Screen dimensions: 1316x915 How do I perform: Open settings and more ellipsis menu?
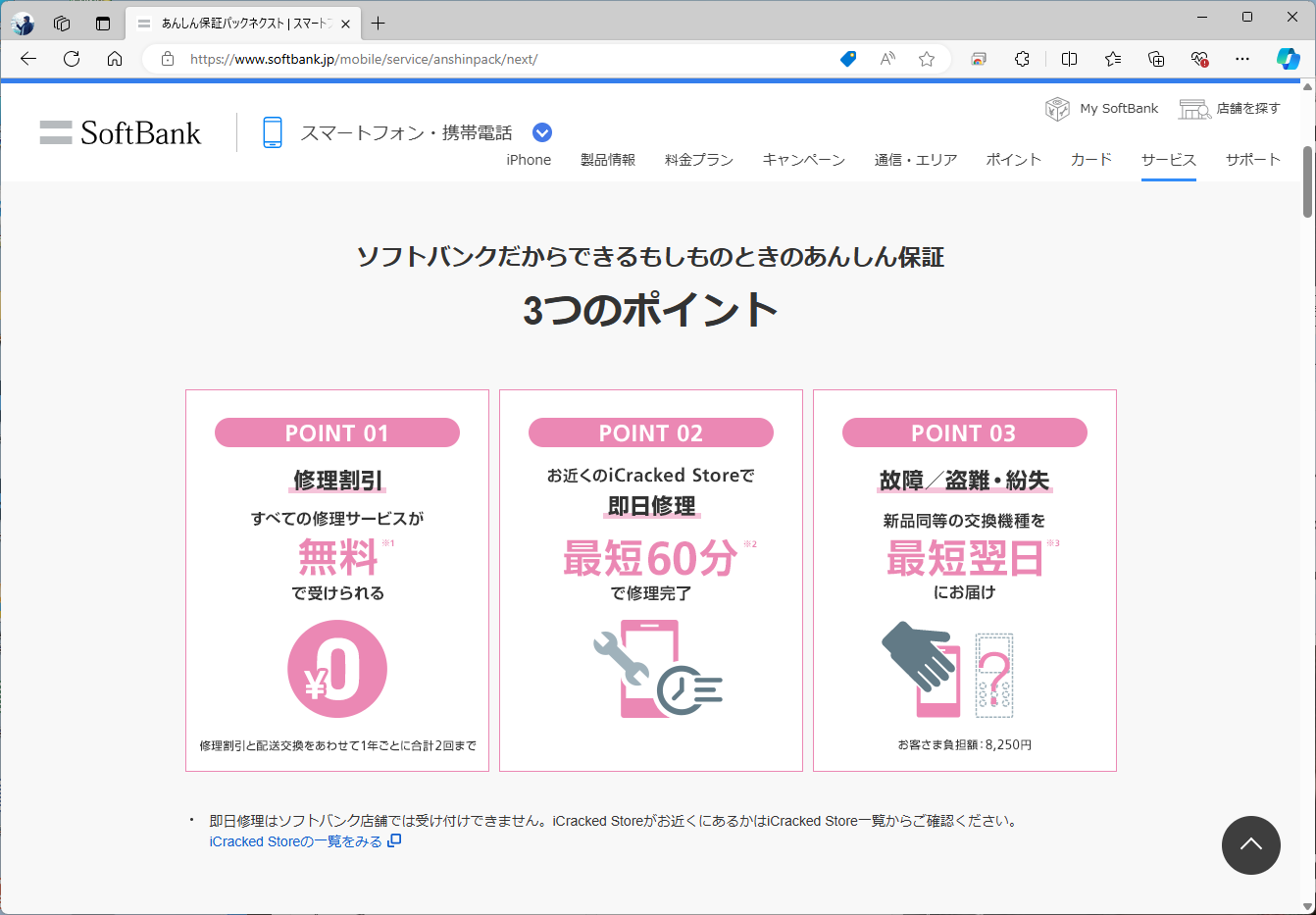tap(1242, 59)
